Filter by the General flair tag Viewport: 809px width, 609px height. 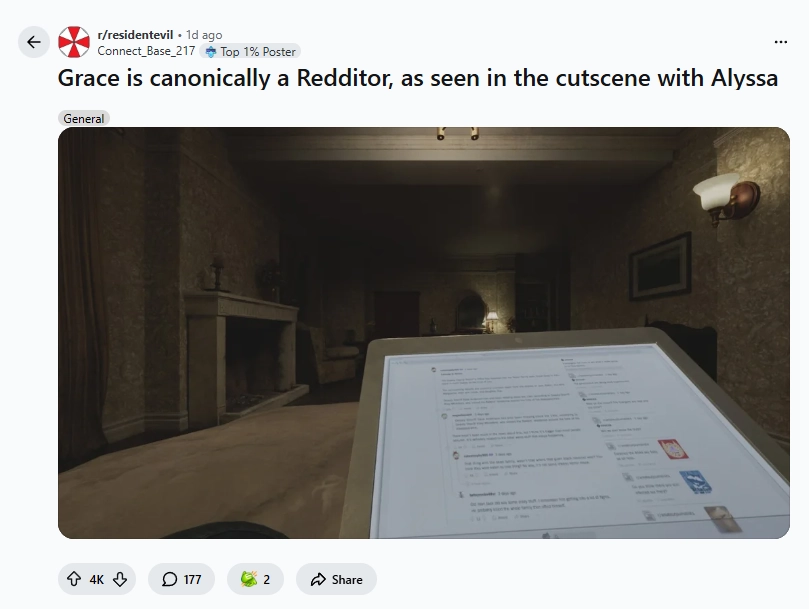click(84, 118)
